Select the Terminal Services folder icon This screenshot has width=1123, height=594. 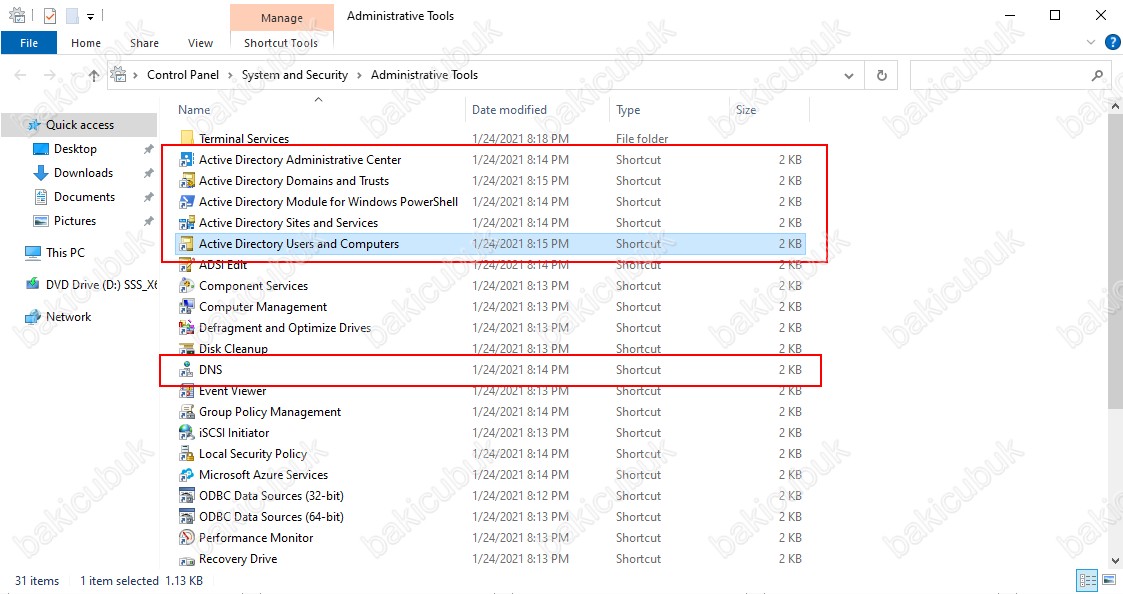click(x=186, y=138)
